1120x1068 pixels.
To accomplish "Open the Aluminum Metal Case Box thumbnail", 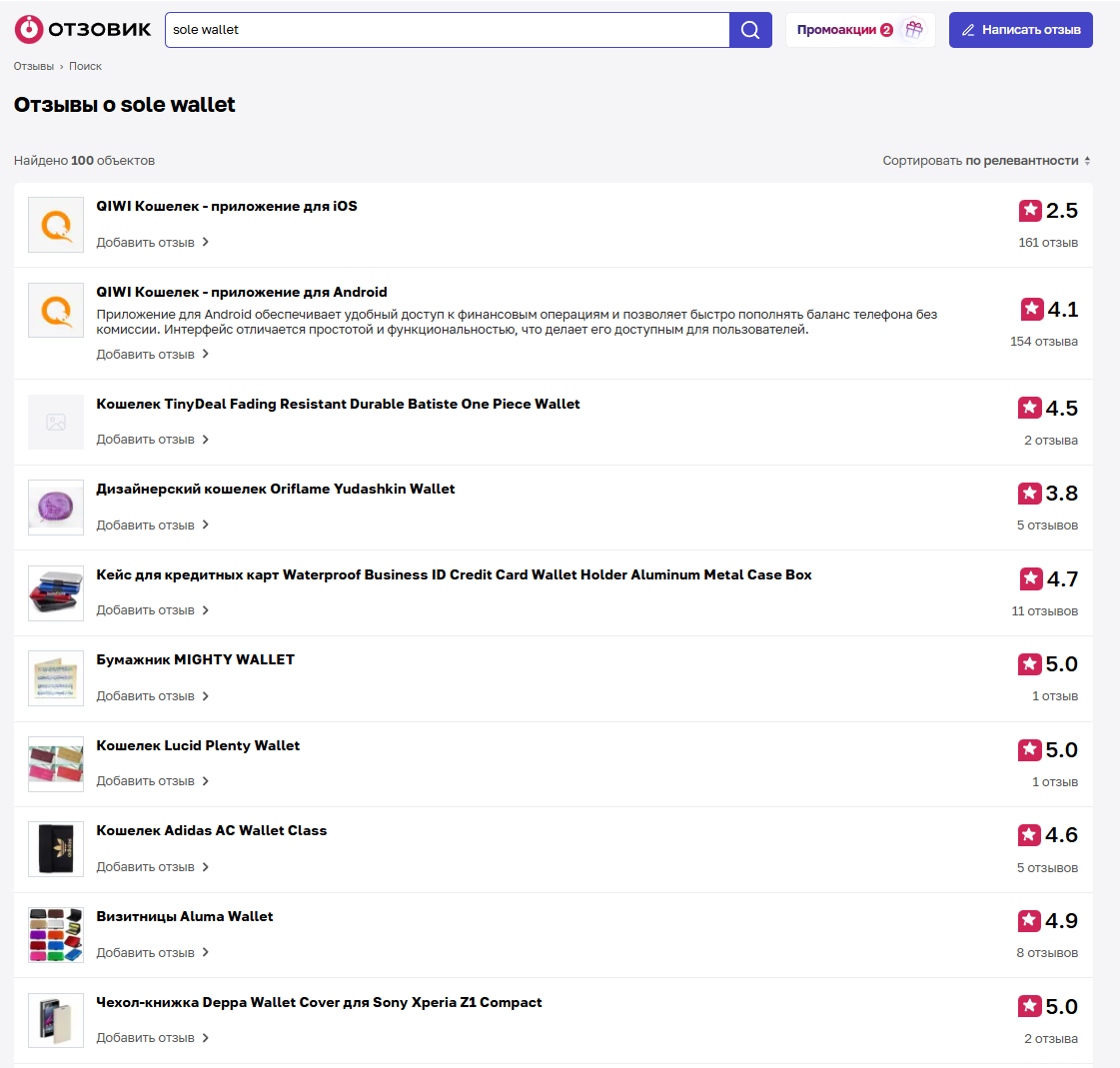I will (56, 593).
